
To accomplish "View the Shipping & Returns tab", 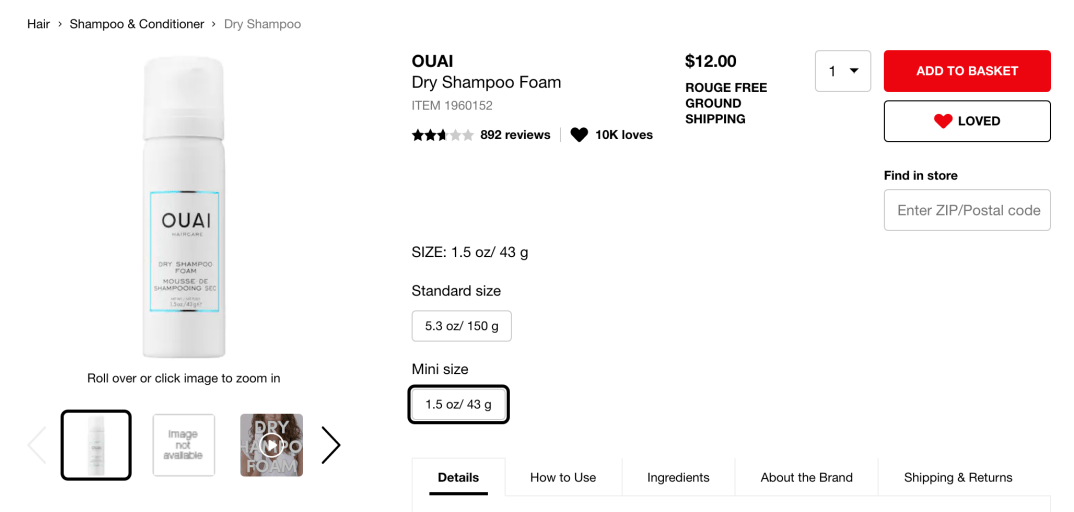I will coord(958,477).
